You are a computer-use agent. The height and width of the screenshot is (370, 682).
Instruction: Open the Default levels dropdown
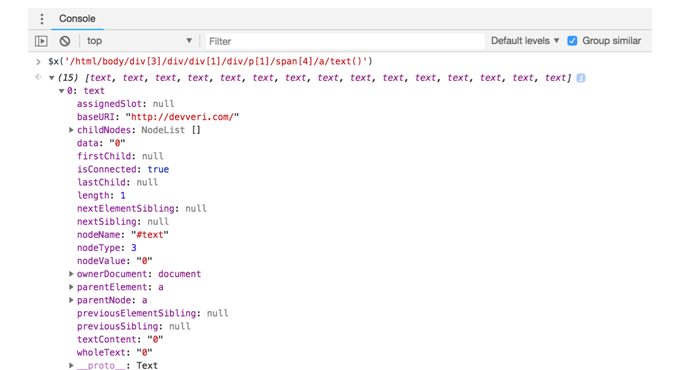tap(525, 41)
